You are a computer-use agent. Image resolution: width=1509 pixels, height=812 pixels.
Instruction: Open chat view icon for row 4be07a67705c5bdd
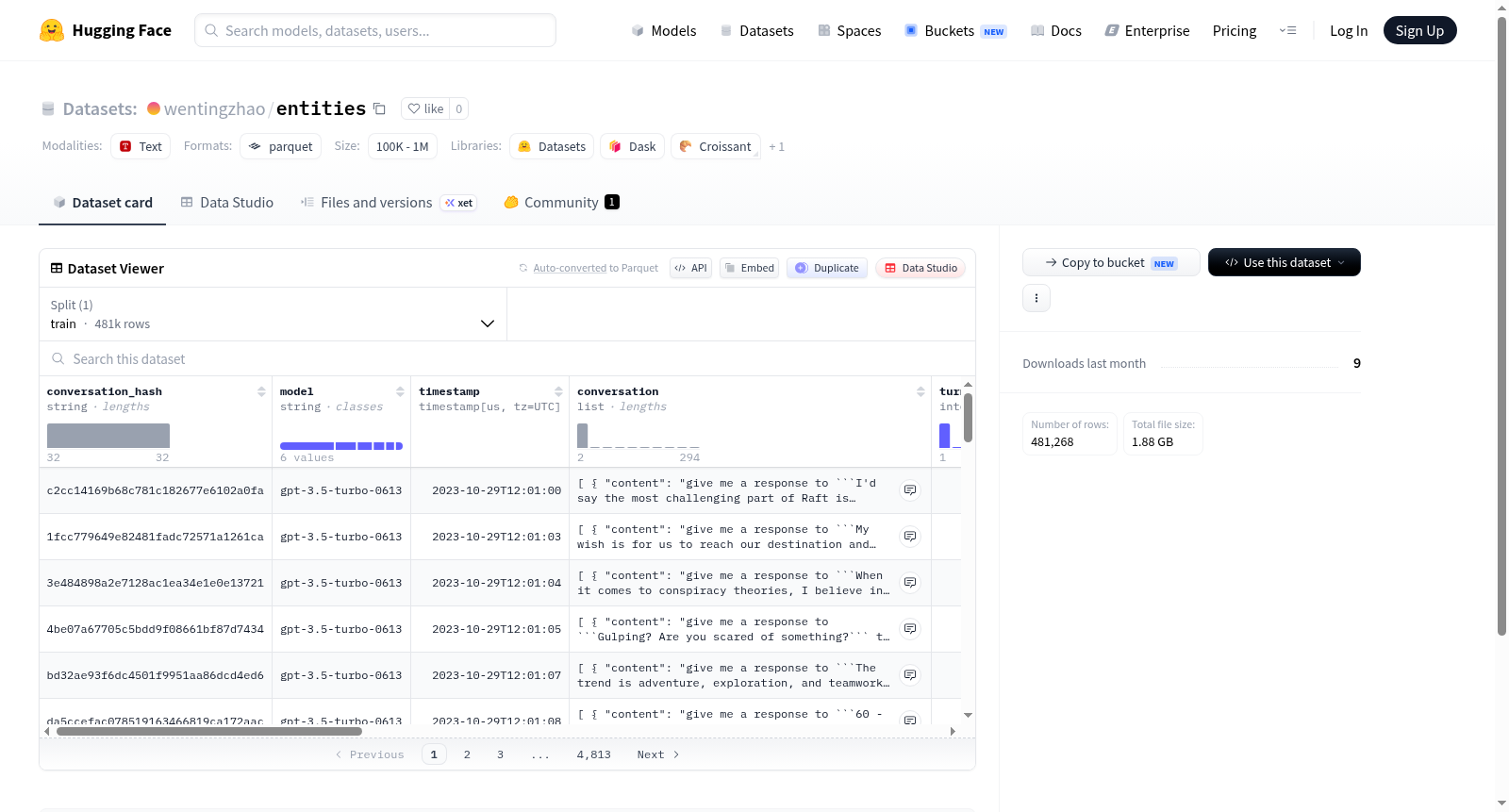[x=910, y=629]
